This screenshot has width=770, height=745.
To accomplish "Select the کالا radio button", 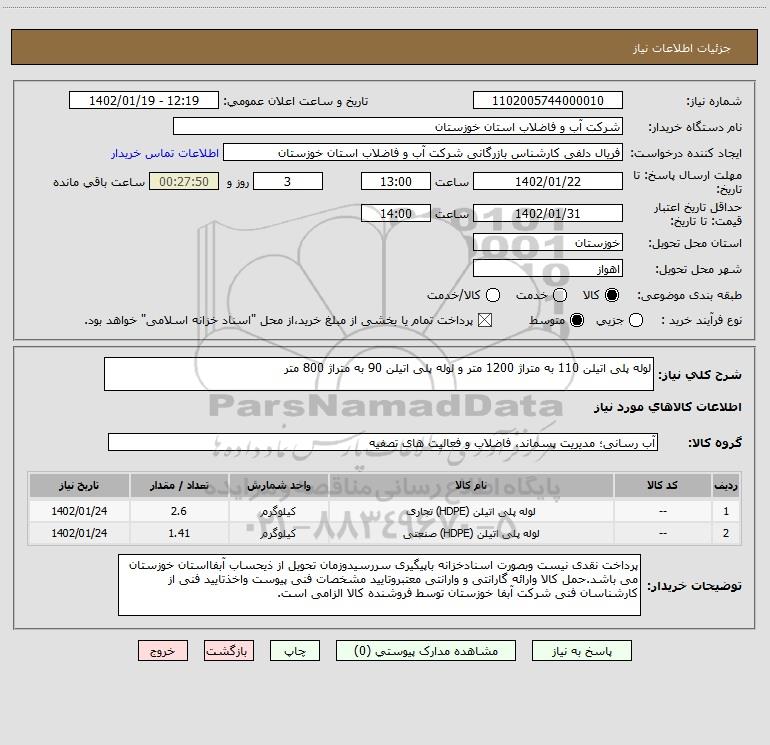I will [x=612, y=295].
